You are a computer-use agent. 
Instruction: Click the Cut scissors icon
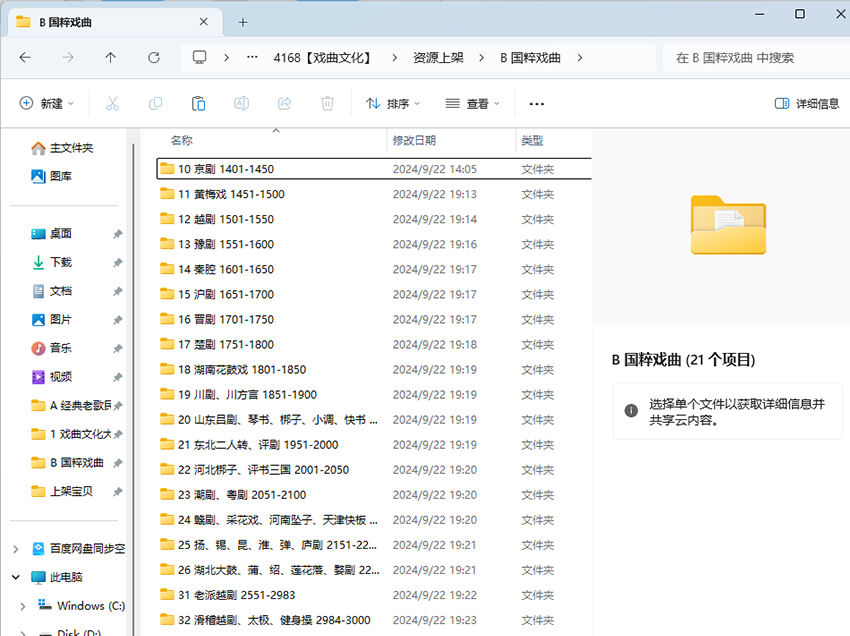click(x=112, y=103)
